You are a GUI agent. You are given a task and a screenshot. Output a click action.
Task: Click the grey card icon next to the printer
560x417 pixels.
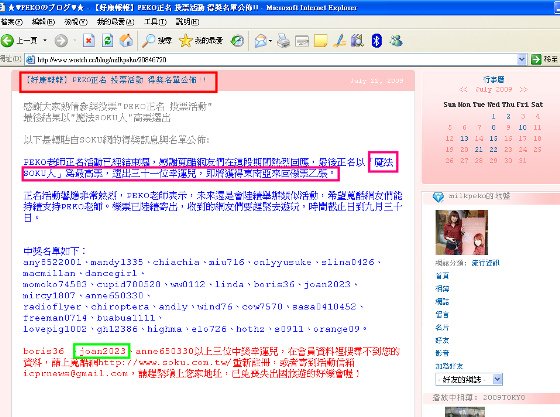pos(302,41)
